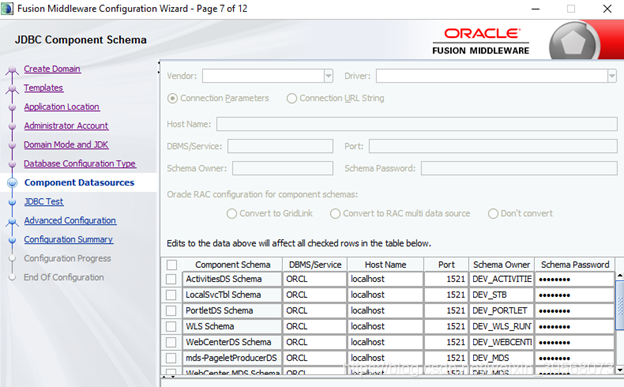Click port 1521 in PortletDS Schema row
624x387 pixels.
(x=446, y=311)
